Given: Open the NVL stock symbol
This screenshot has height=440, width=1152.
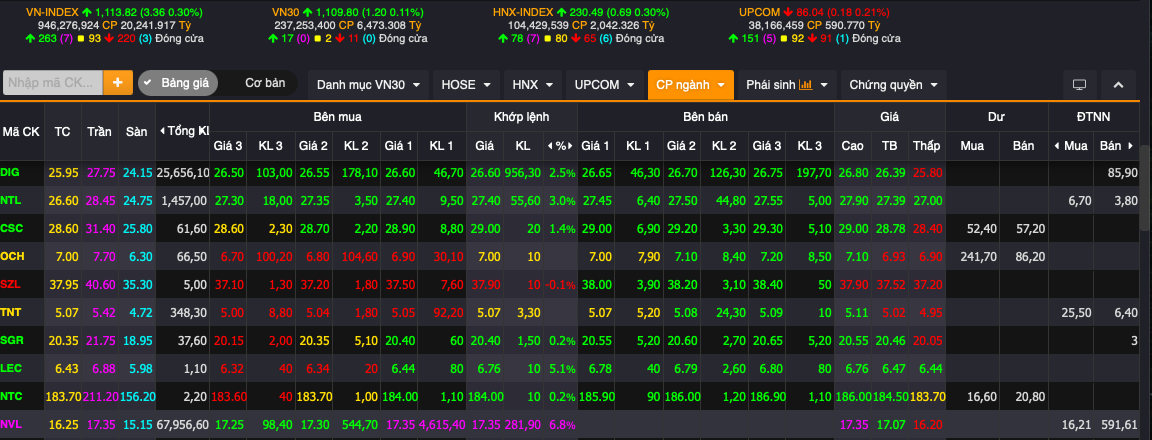Looking at the screenshot, I should (11, 425).
